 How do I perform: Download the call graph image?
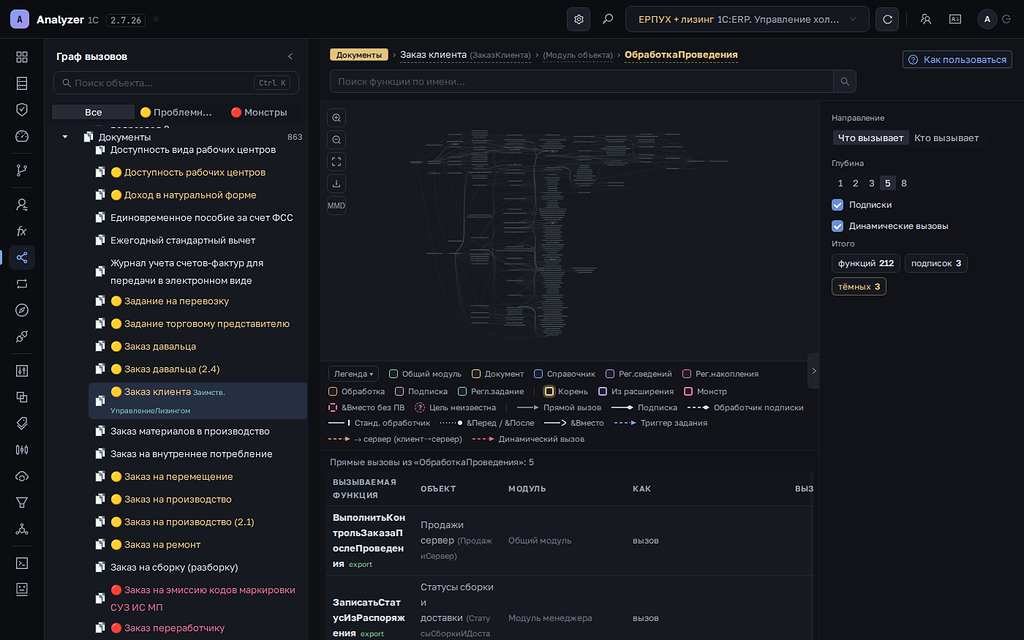(336, 184)
